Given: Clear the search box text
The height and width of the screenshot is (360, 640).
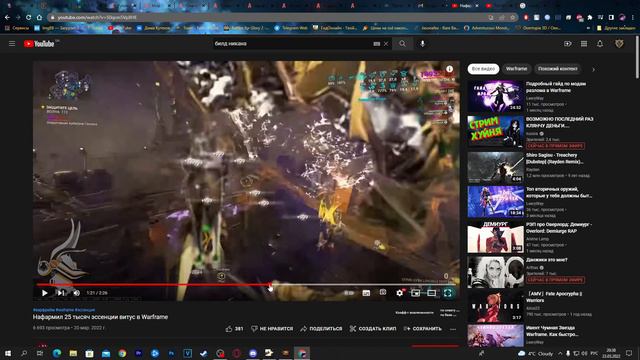Looking at the screenshot, I should (386, 44).
